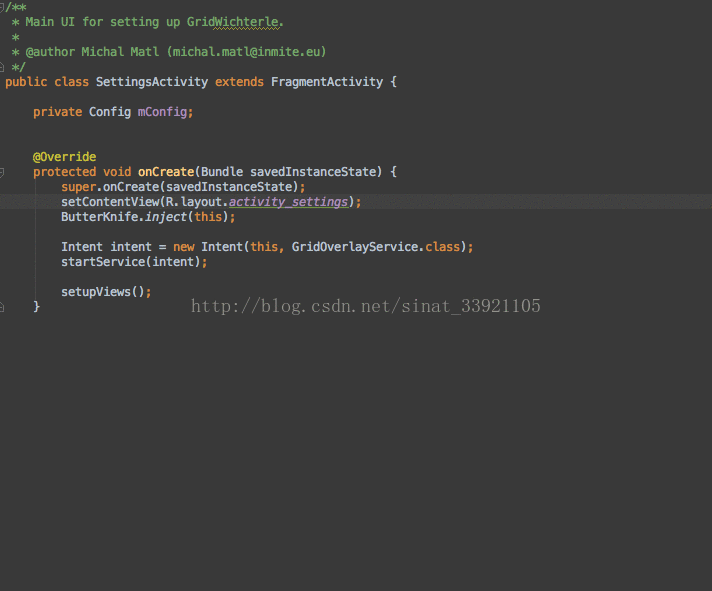The image size is (712, 591).
Task: Click the FragmentActivity superclass name
Action: click(x=327, y=82)
